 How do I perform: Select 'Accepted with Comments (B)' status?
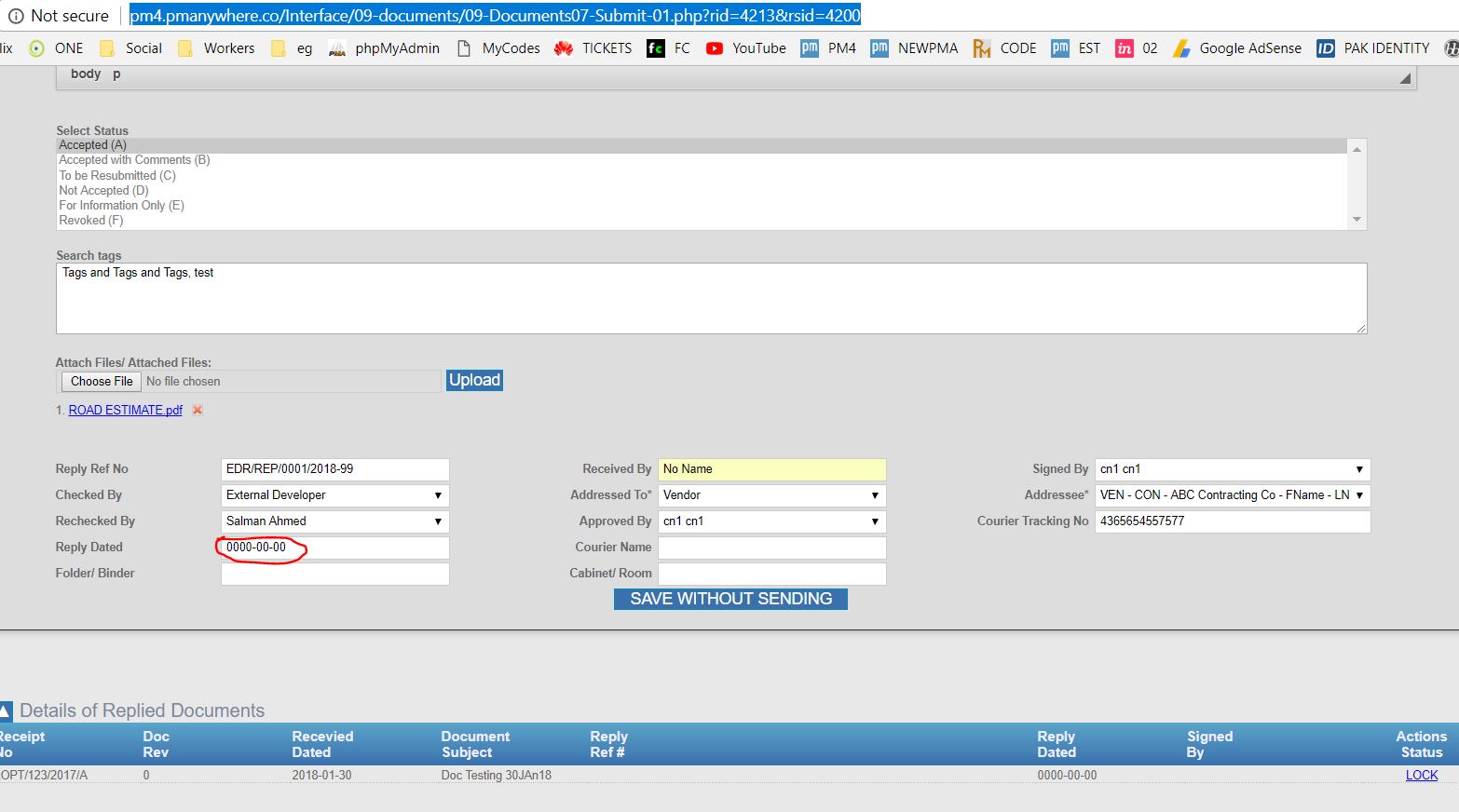(x=134, y=160)
